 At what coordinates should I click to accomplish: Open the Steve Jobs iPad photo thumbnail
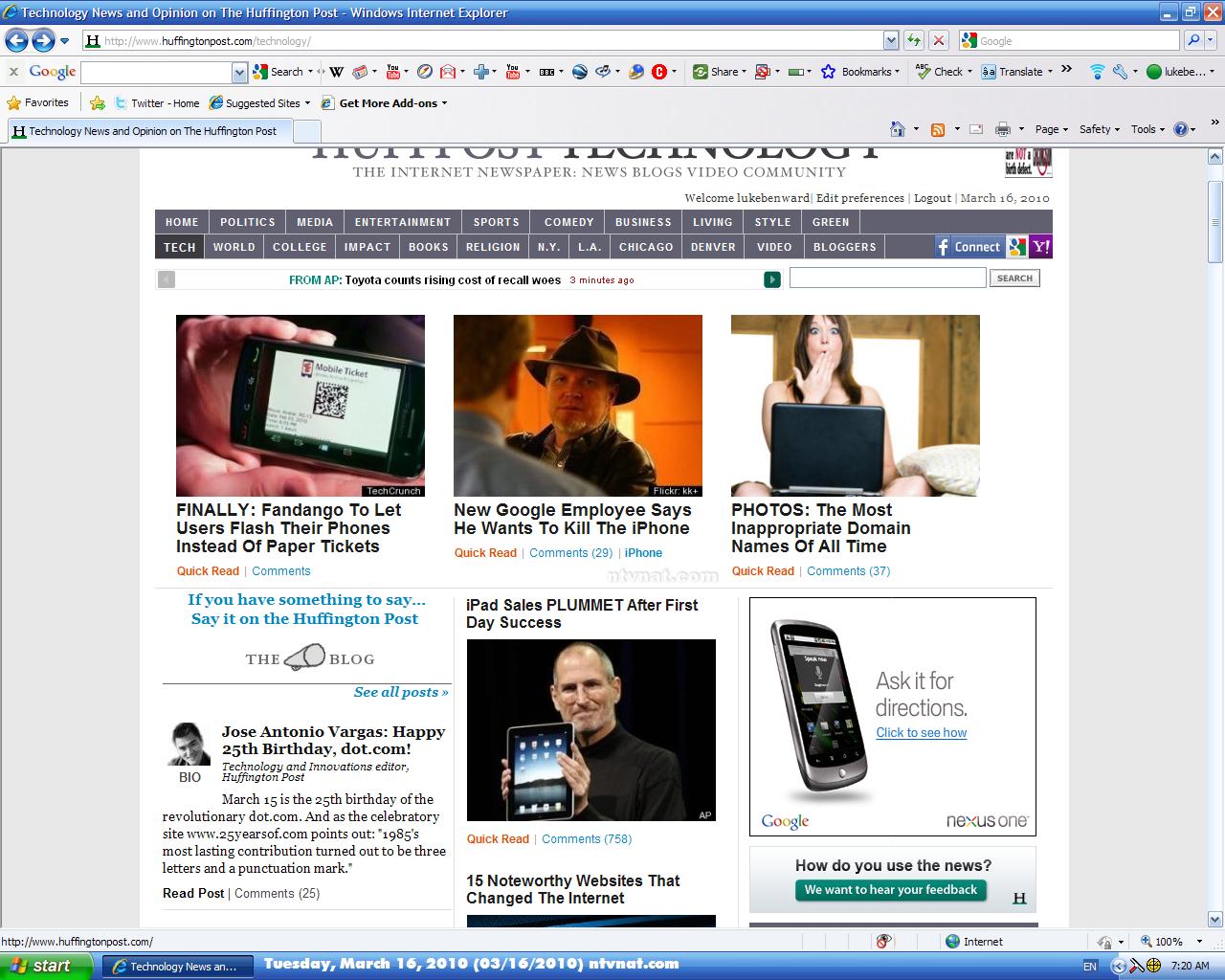point(591,730)
